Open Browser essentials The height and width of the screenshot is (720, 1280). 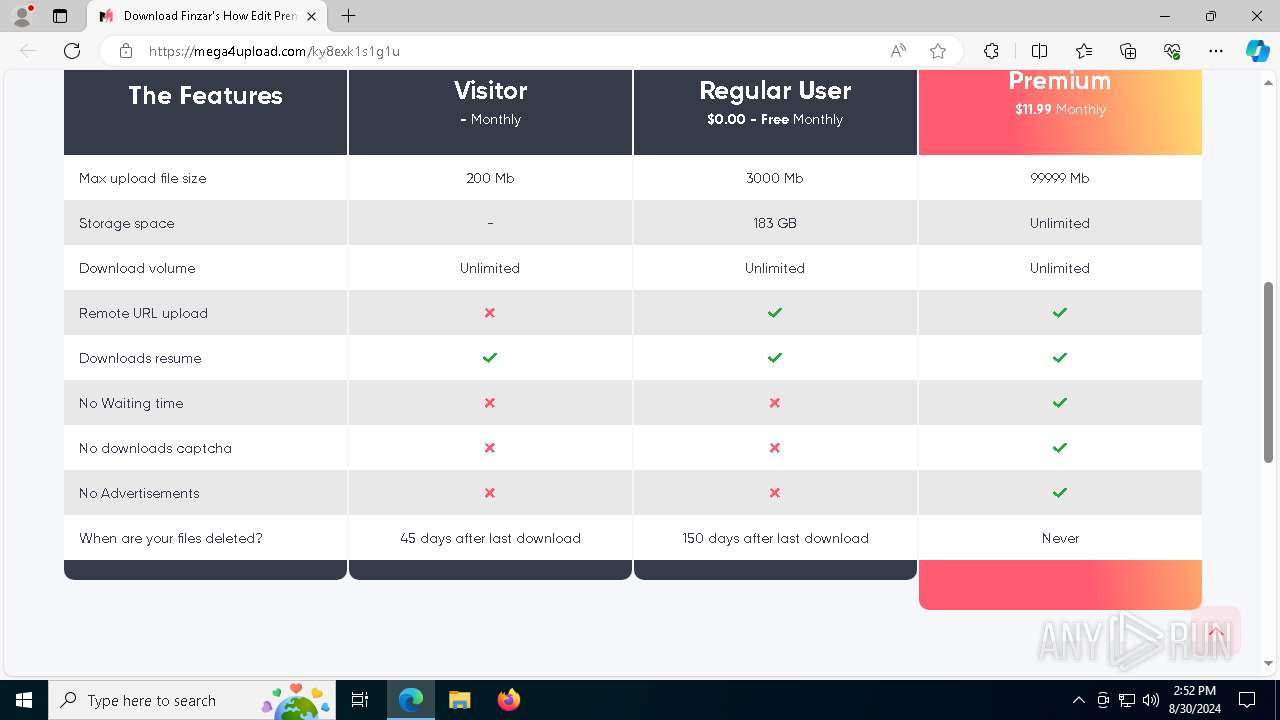pos(1172,51)
